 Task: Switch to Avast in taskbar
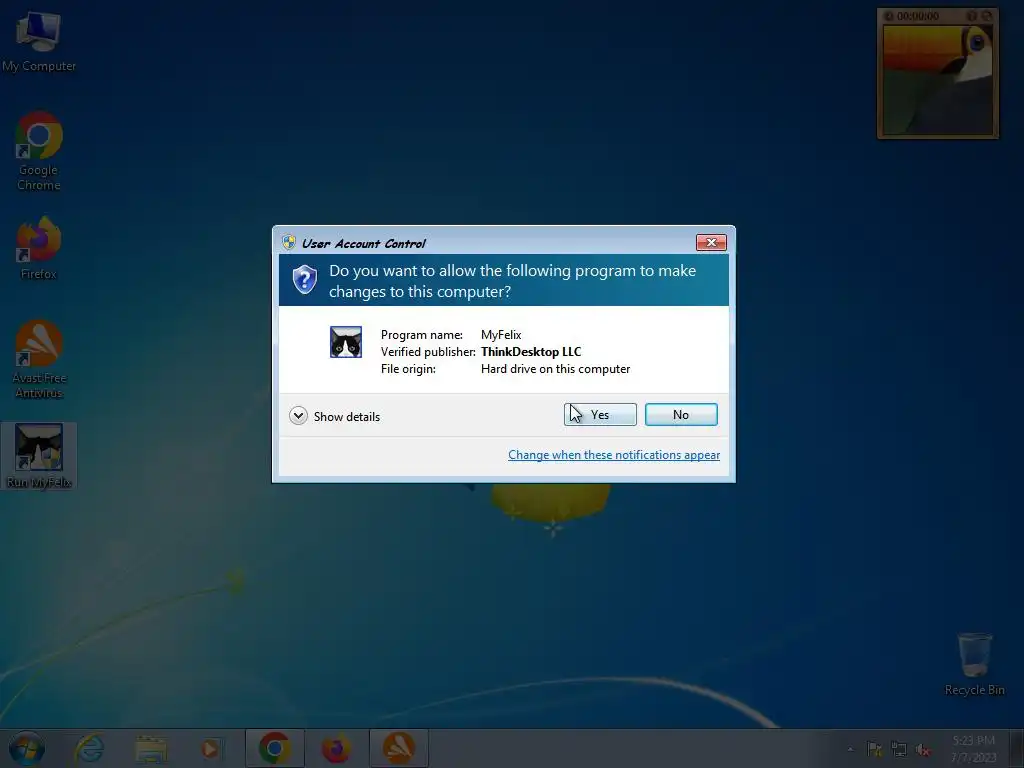(x=398, y=748)
